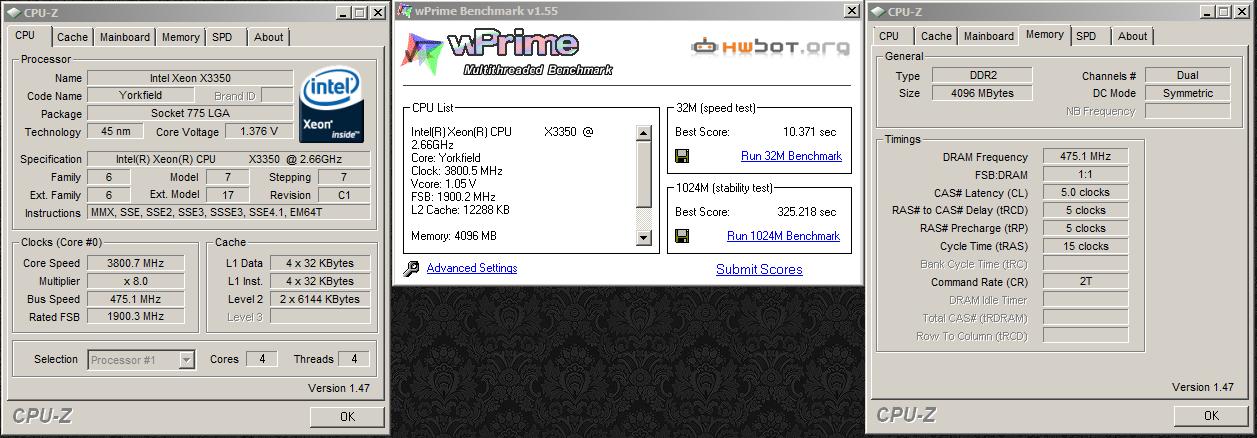Open the Memory tab in left CPU-Z
Image resolution: width=1257 pixels, height=438 pixels.
(180, 37)
